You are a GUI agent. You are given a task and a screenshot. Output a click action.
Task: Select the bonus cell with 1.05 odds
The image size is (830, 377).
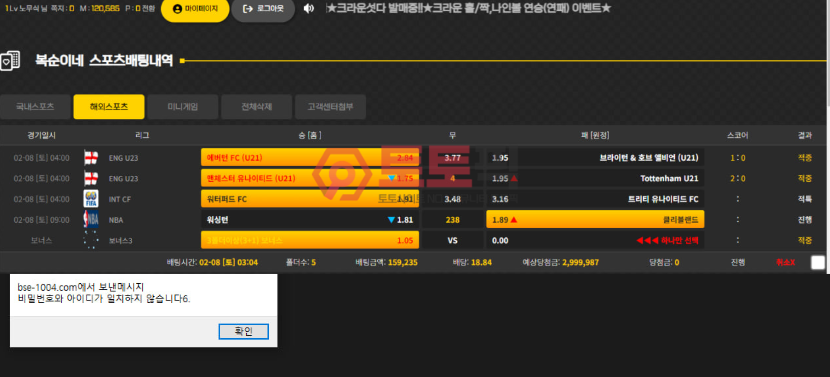pos(310,240)
